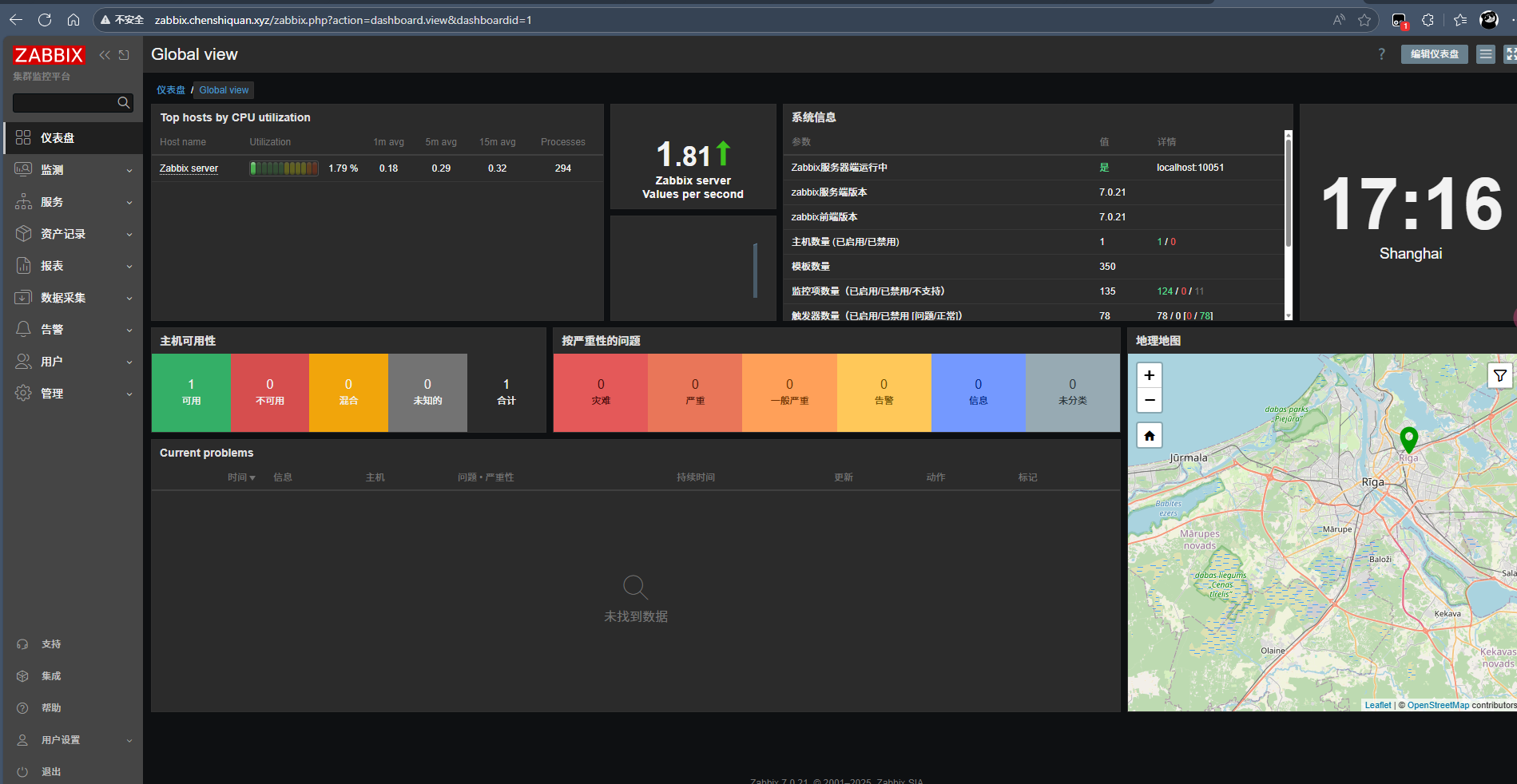Click the 资产记录 inventory cube icon
Viewport: 1517px width, 784px height.
23,233
